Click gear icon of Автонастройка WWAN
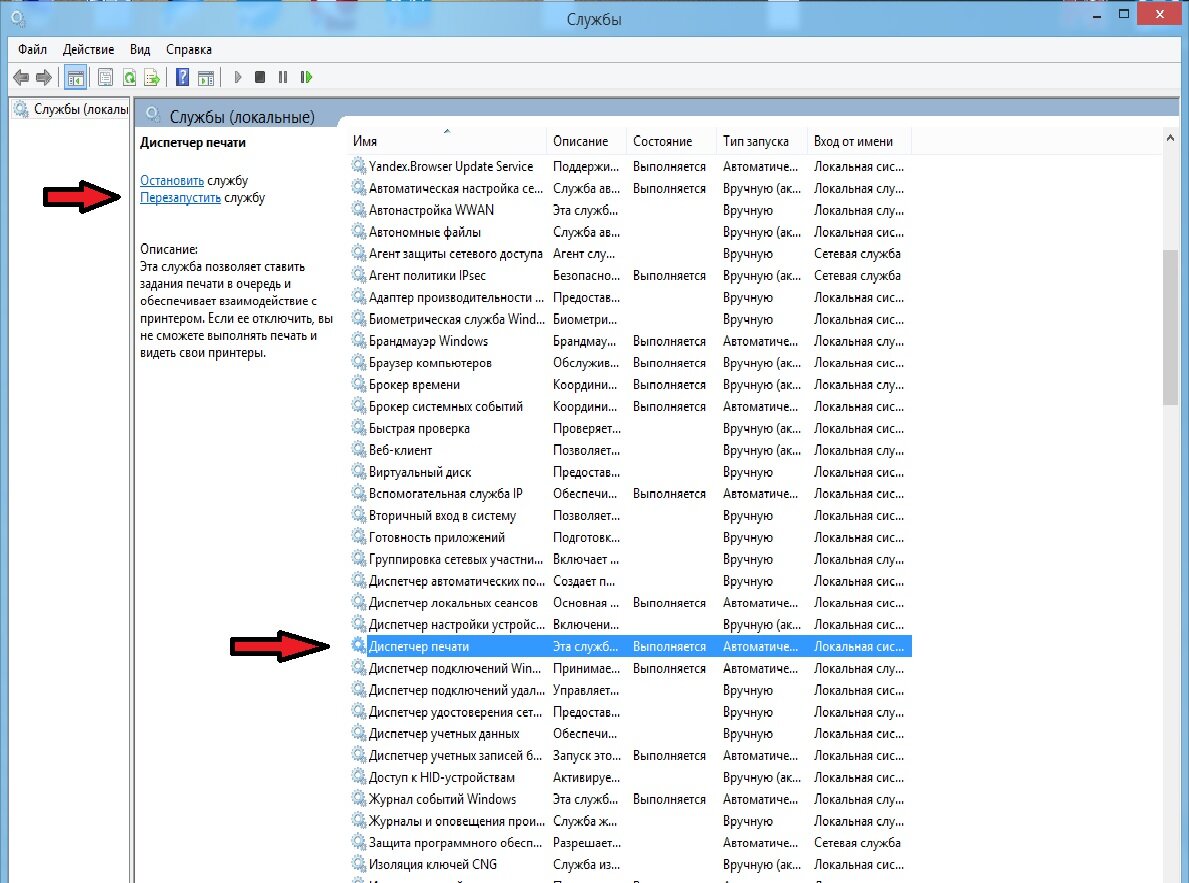Image resolution: width=1189 pixels, height=883 pixels. click(x=359, y=209)
